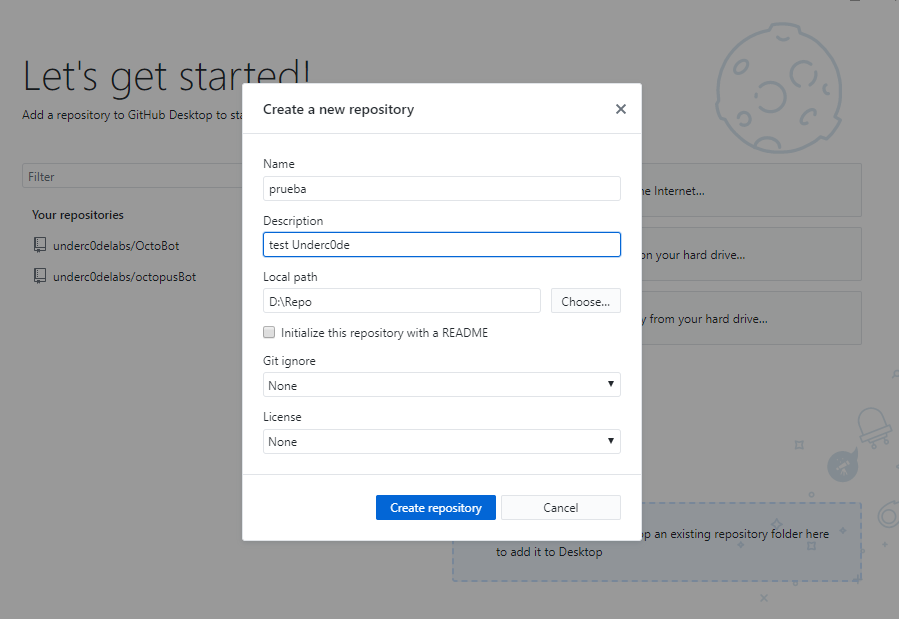This screenshot has width=899, height=619.
Task: Click the 'License' label
Action: coord(282,417)
